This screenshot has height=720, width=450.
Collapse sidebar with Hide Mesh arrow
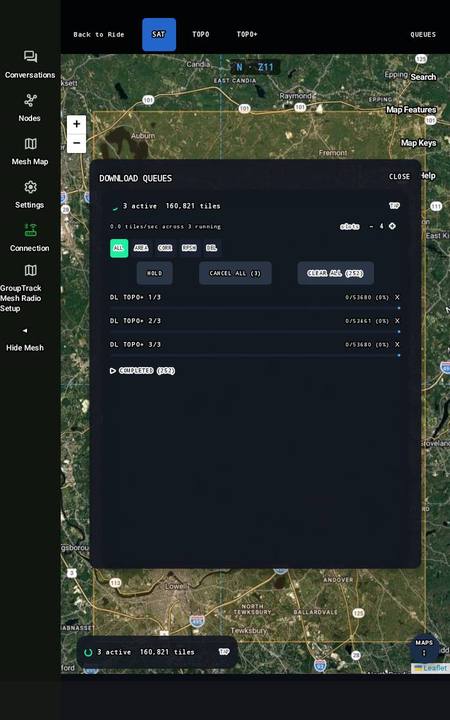pyautogui.click(x=25, y=331)
